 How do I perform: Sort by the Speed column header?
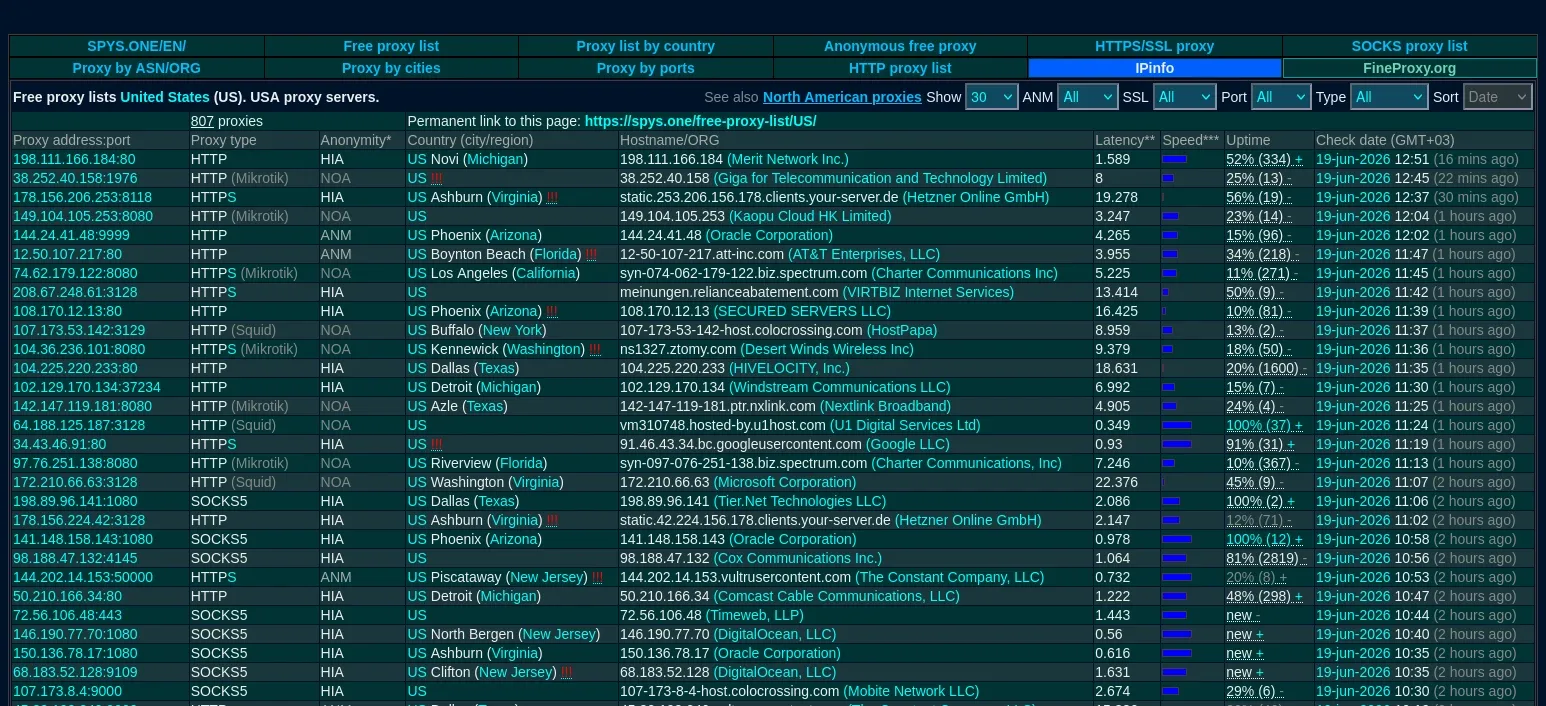pyautogui.click(x=1191, y=140)
